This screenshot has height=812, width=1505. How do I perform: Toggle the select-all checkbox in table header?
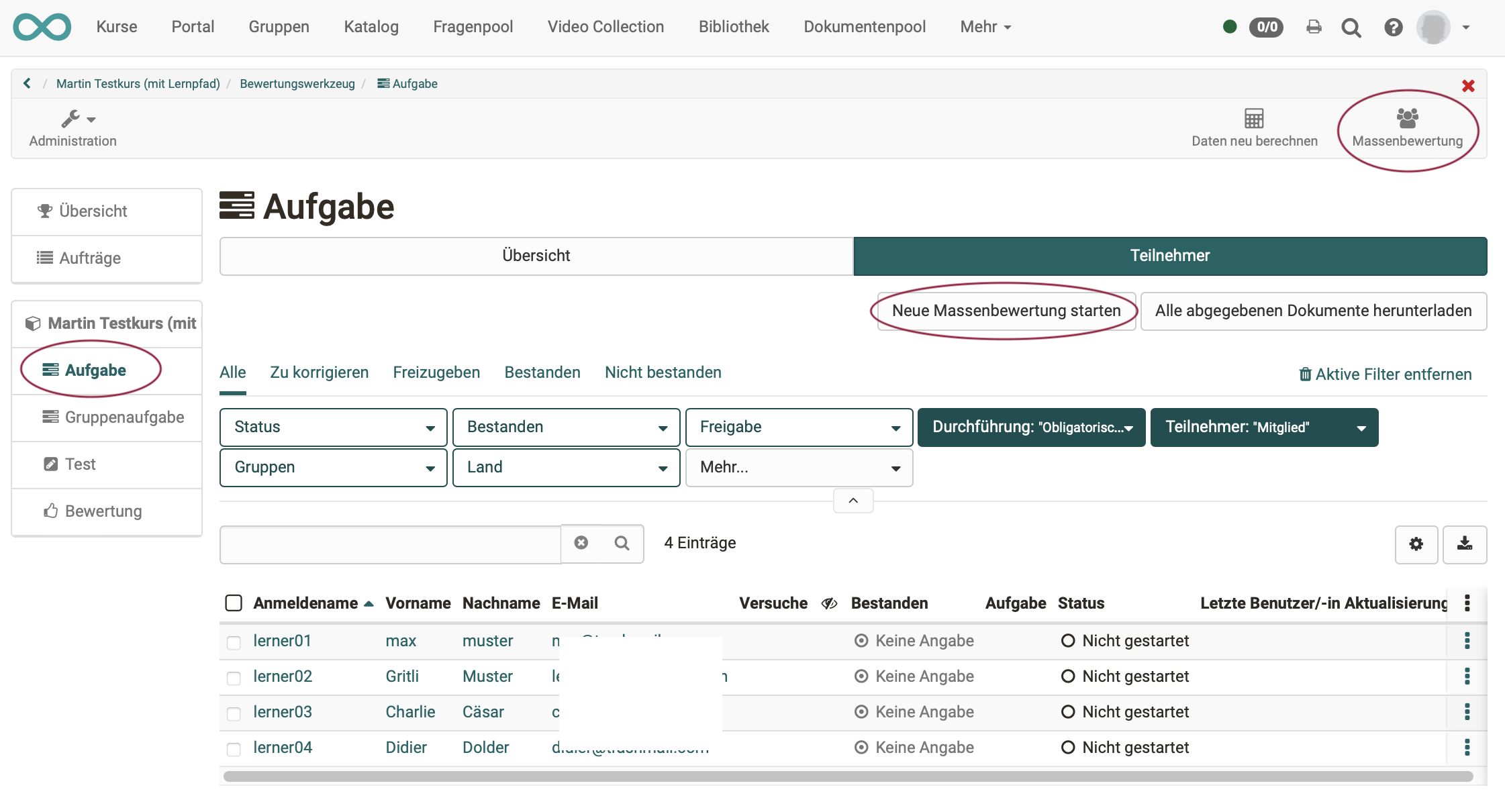(234, 603)
